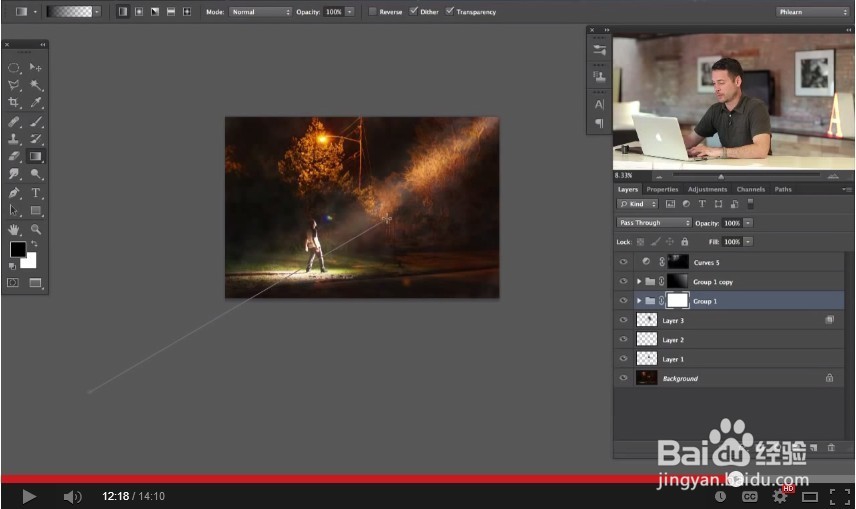
Task: Switch to the Channels tab
Action: point(751,190)
